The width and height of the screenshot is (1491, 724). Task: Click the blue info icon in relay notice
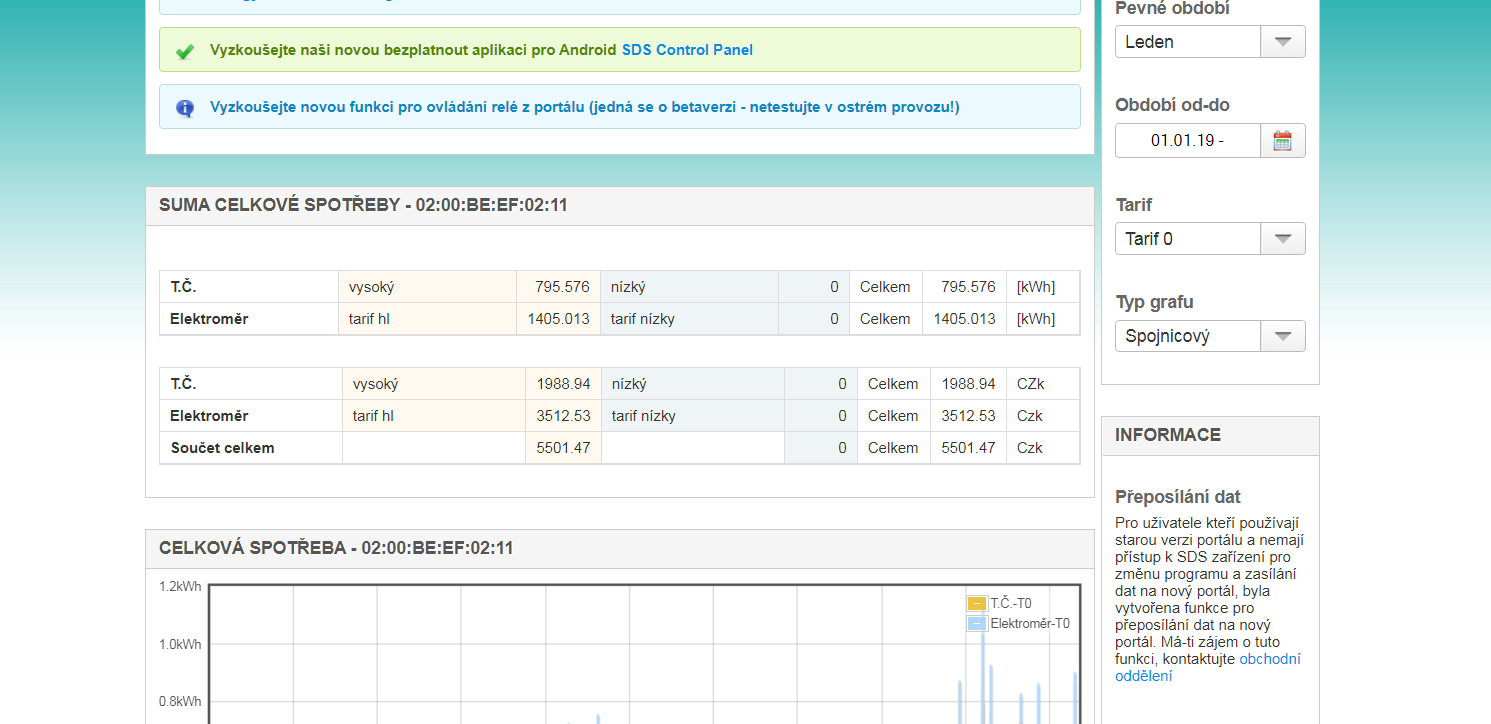tap(185, 108)
